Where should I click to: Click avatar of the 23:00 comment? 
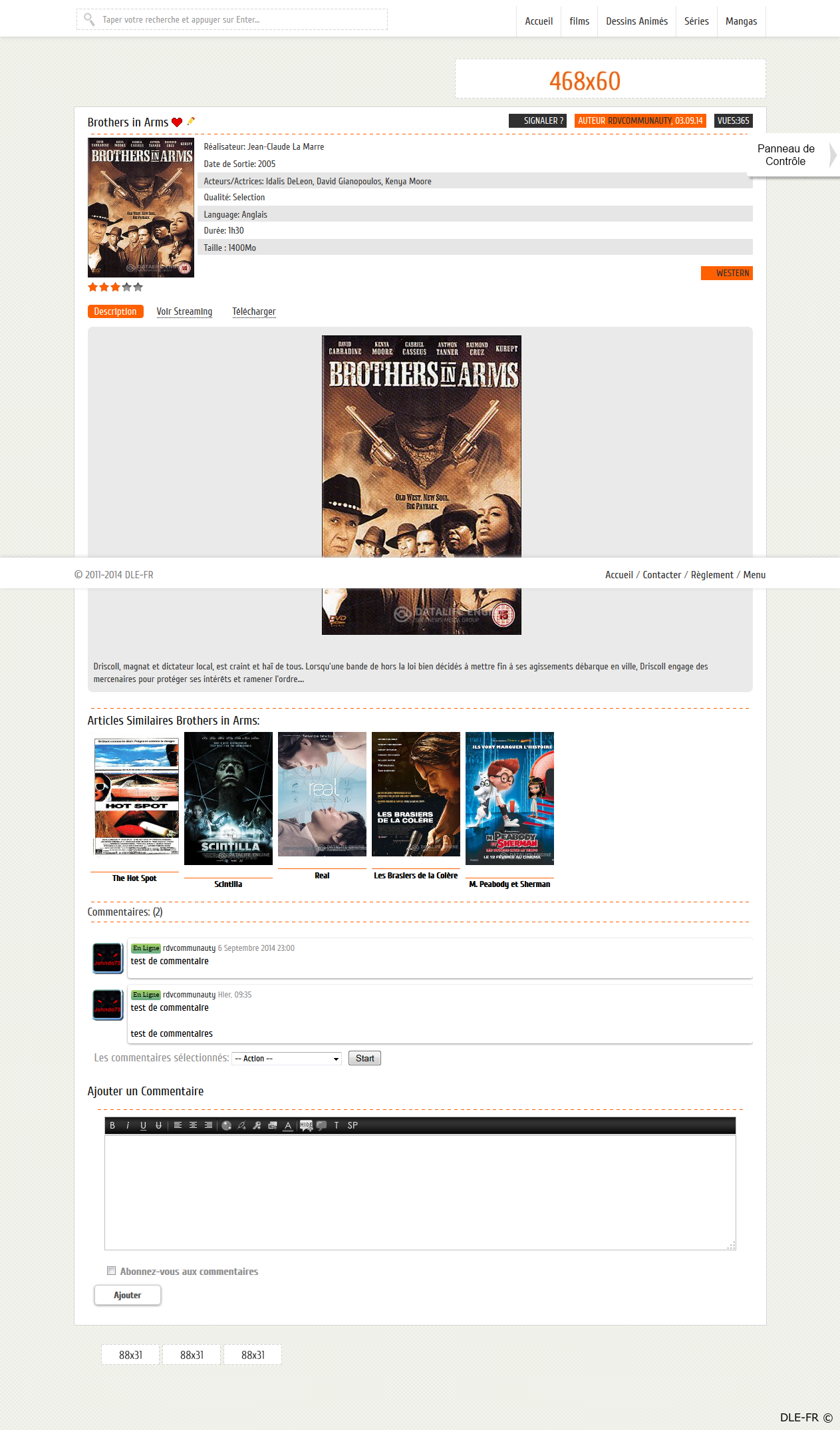pyautogui.click(x=107, y=958)
